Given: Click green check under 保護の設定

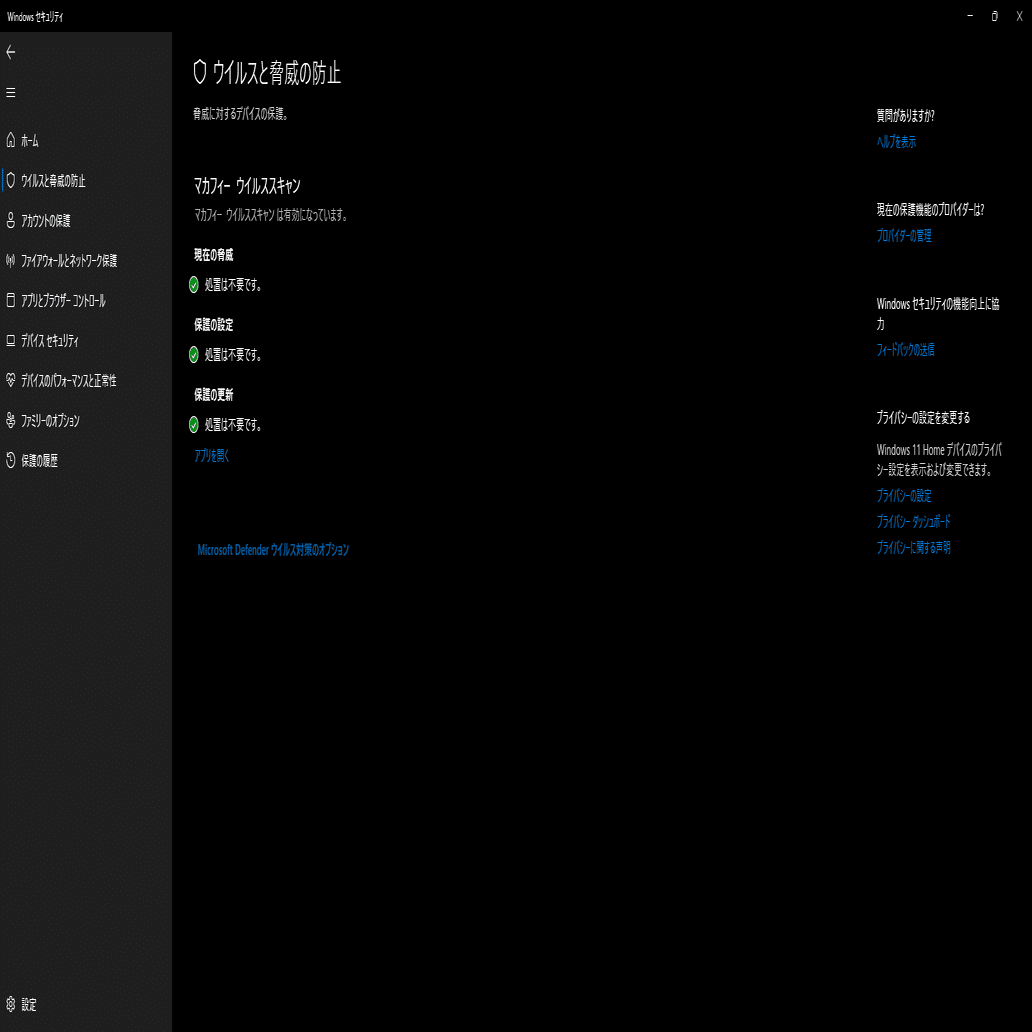Looking at the screenshot, I should (194, 355).
